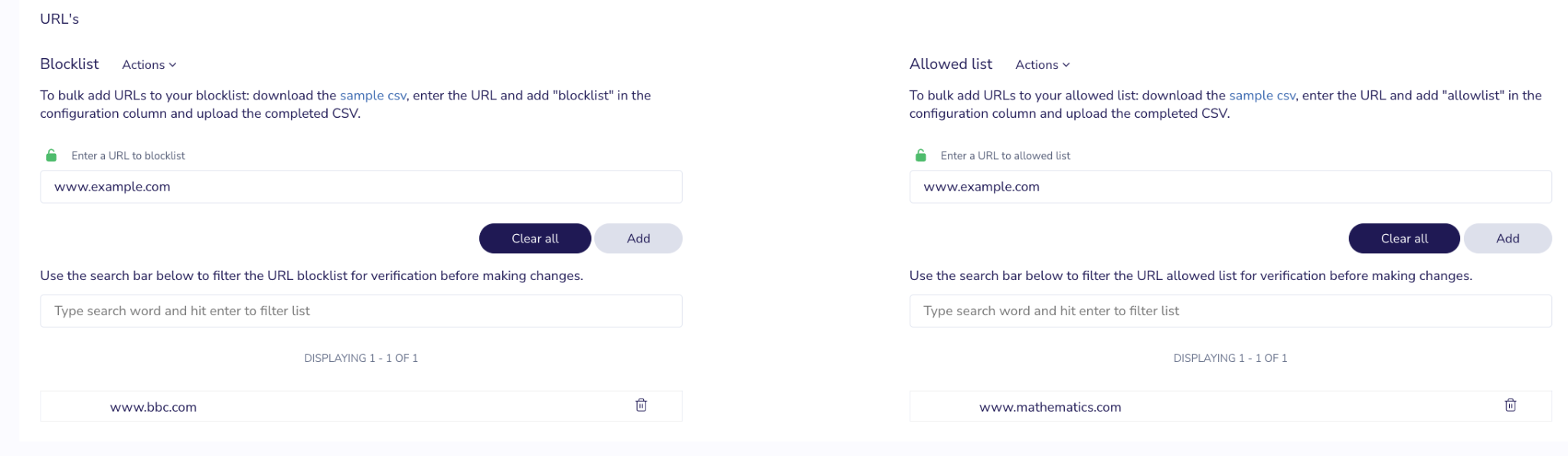The height and width of the screenshot is (456, 1568).
Task: Download the allowed list sample csv
Action: [1262, 96]
